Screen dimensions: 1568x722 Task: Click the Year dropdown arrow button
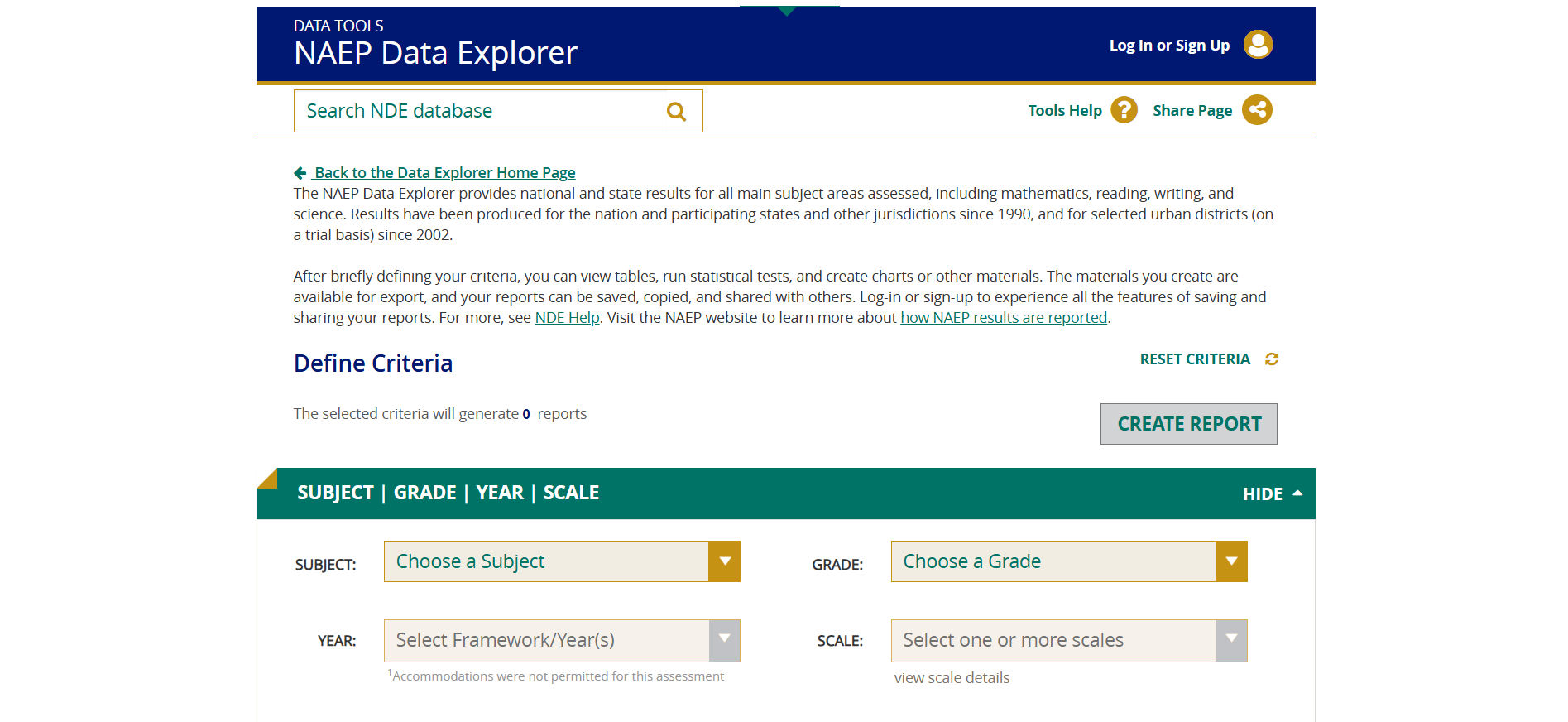(x=725, y=641)
